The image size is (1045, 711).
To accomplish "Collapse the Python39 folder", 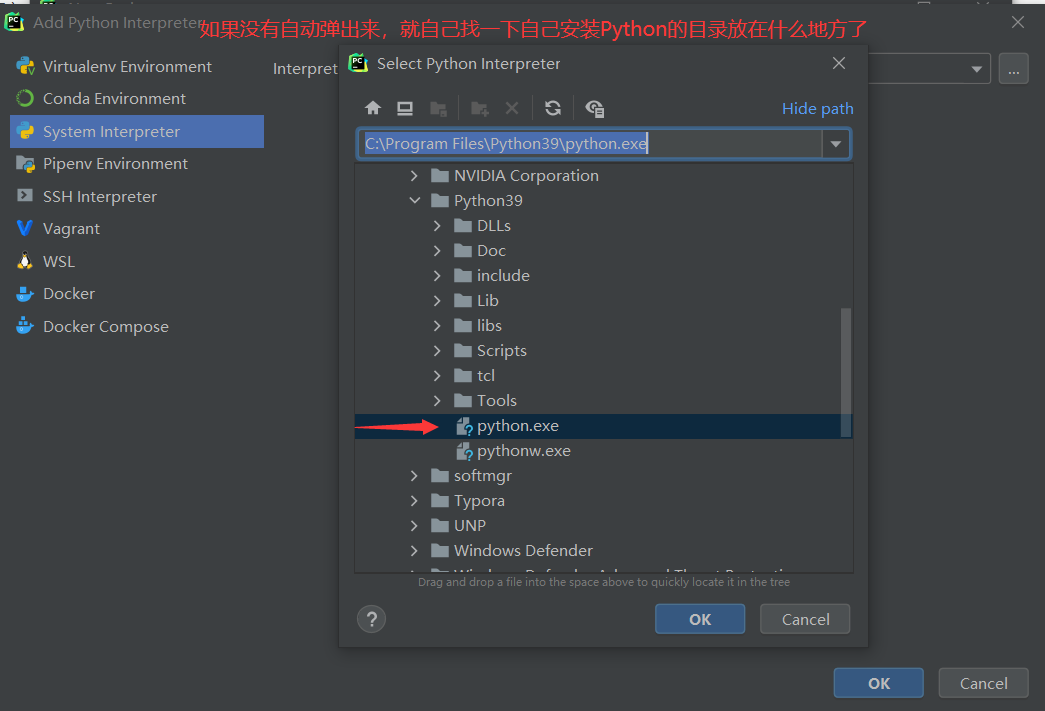I will (414, 201).
